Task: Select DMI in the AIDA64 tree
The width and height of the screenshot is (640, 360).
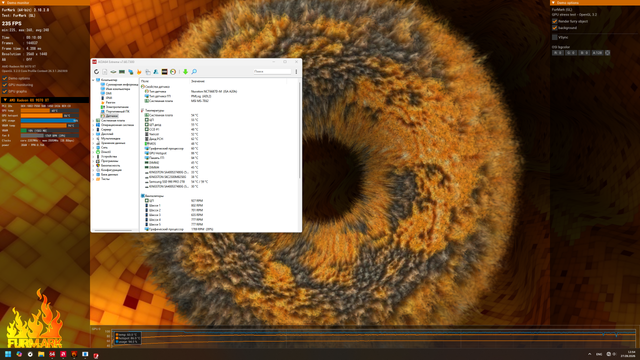Action: 106,93
